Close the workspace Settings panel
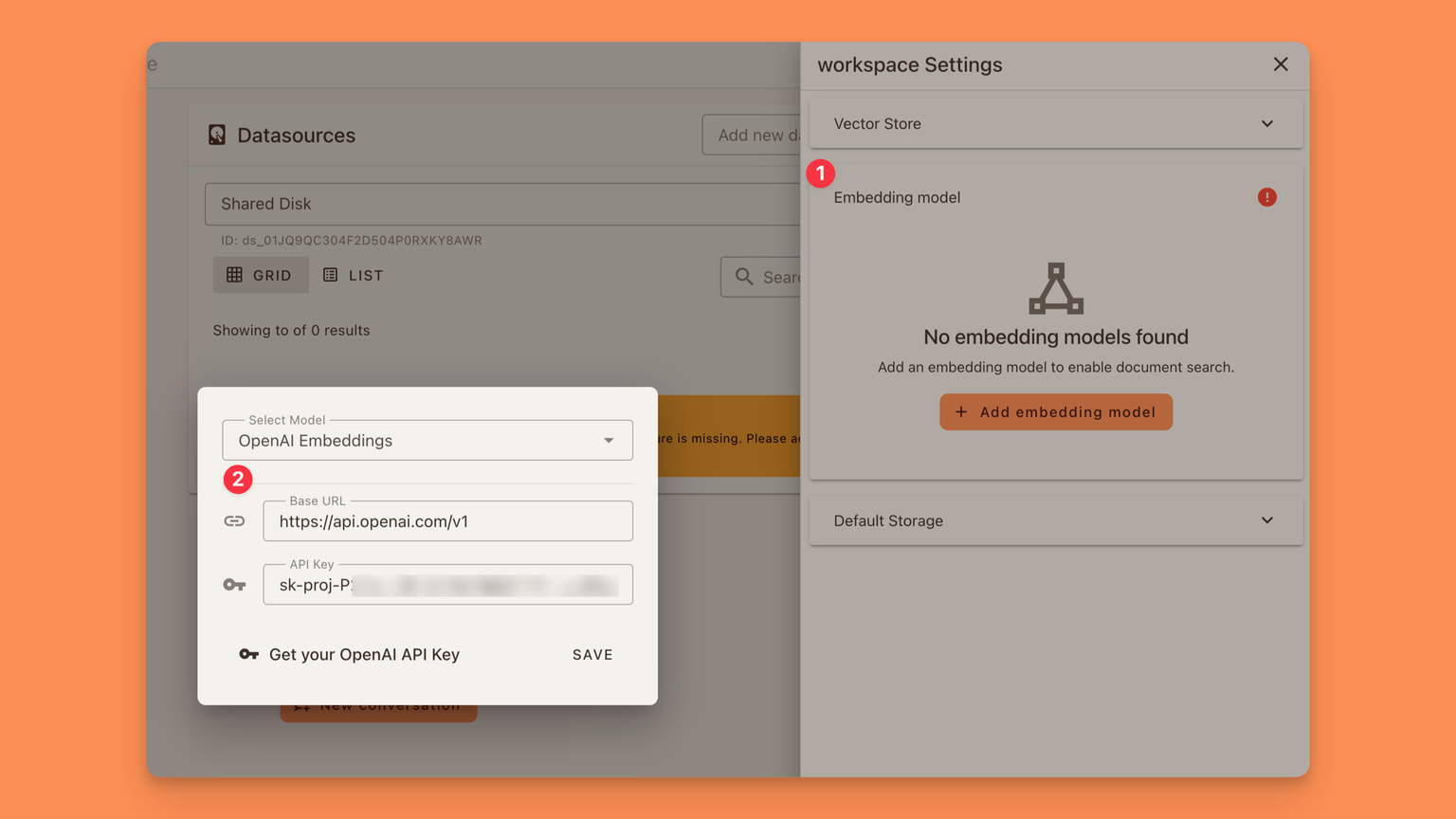Screen dimensions: 1456x819 pos(1281,64)
